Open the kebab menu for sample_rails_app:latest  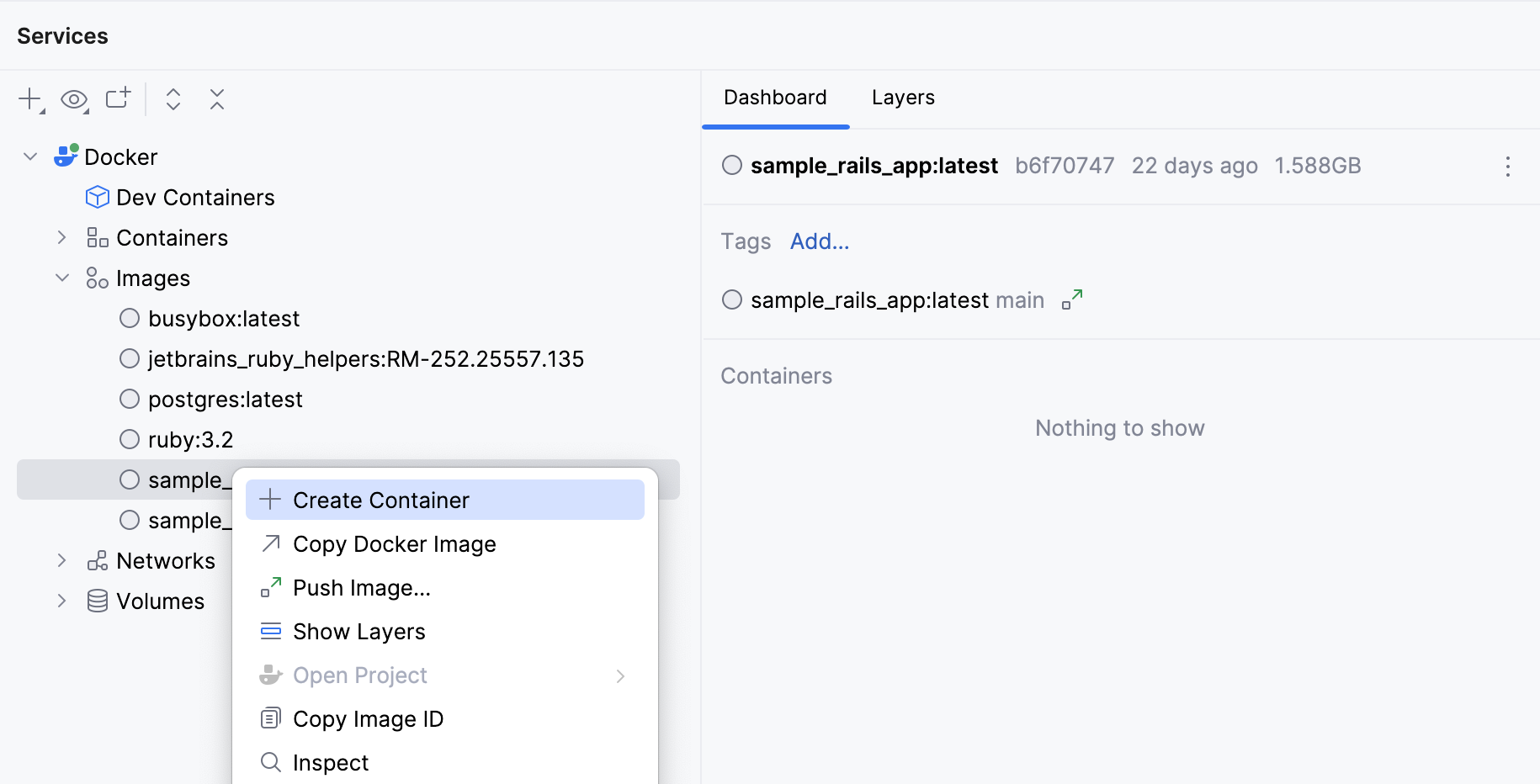1507,166
